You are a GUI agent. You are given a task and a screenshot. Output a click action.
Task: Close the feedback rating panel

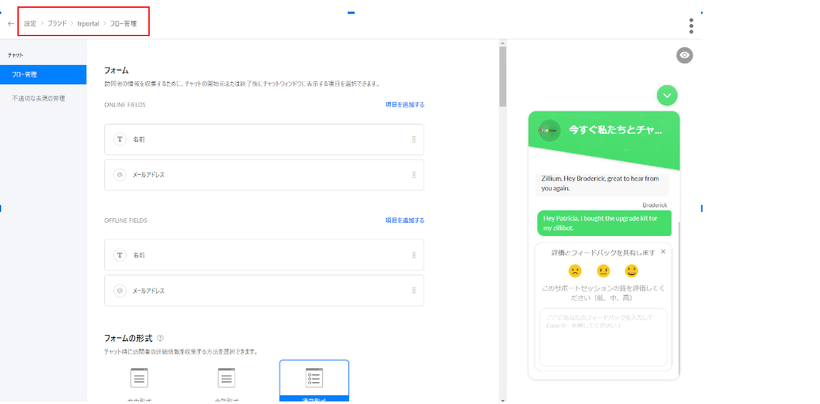point(663,252)
